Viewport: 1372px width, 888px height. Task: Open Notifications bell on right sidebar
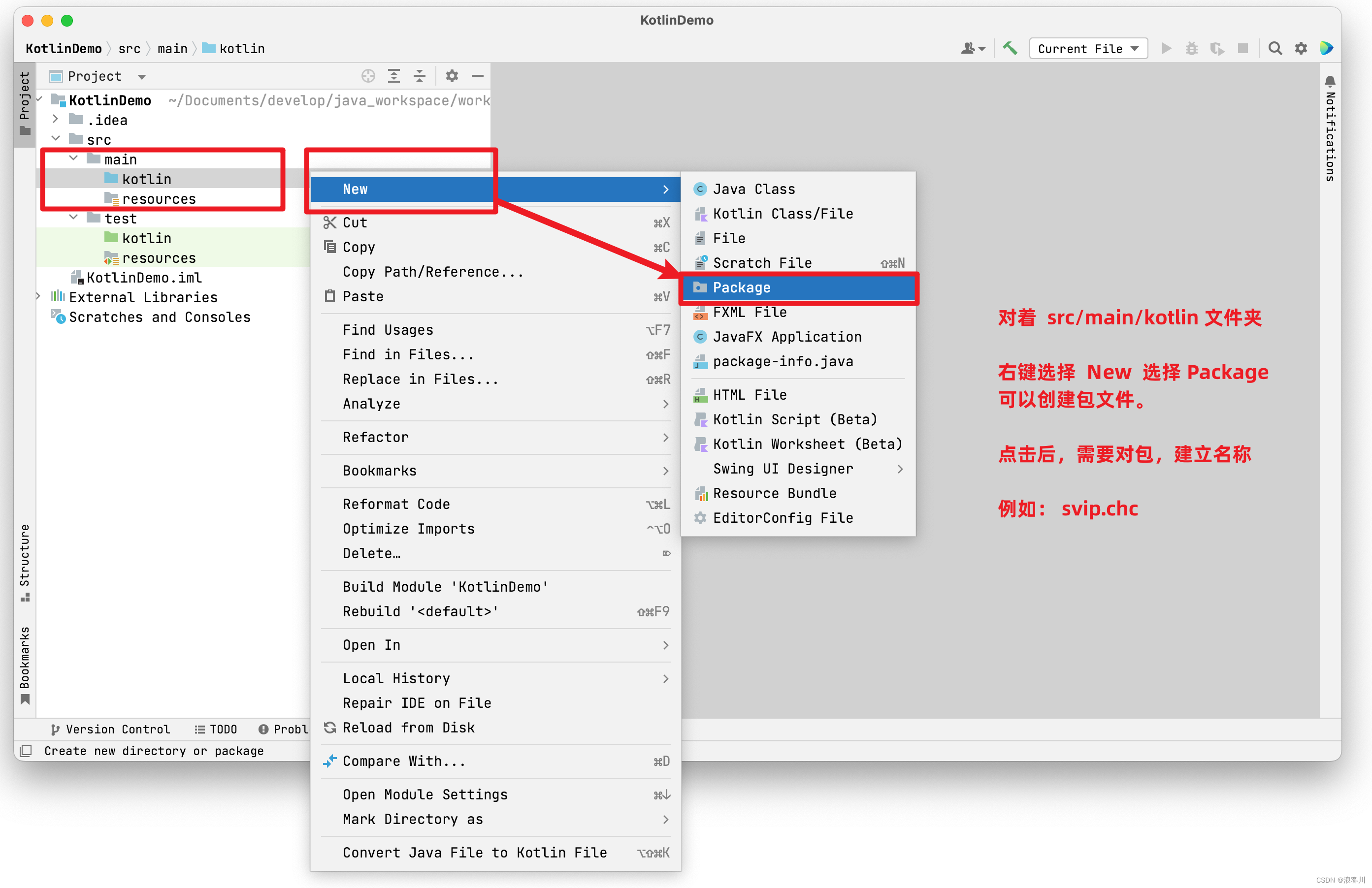pos(1330,81)
